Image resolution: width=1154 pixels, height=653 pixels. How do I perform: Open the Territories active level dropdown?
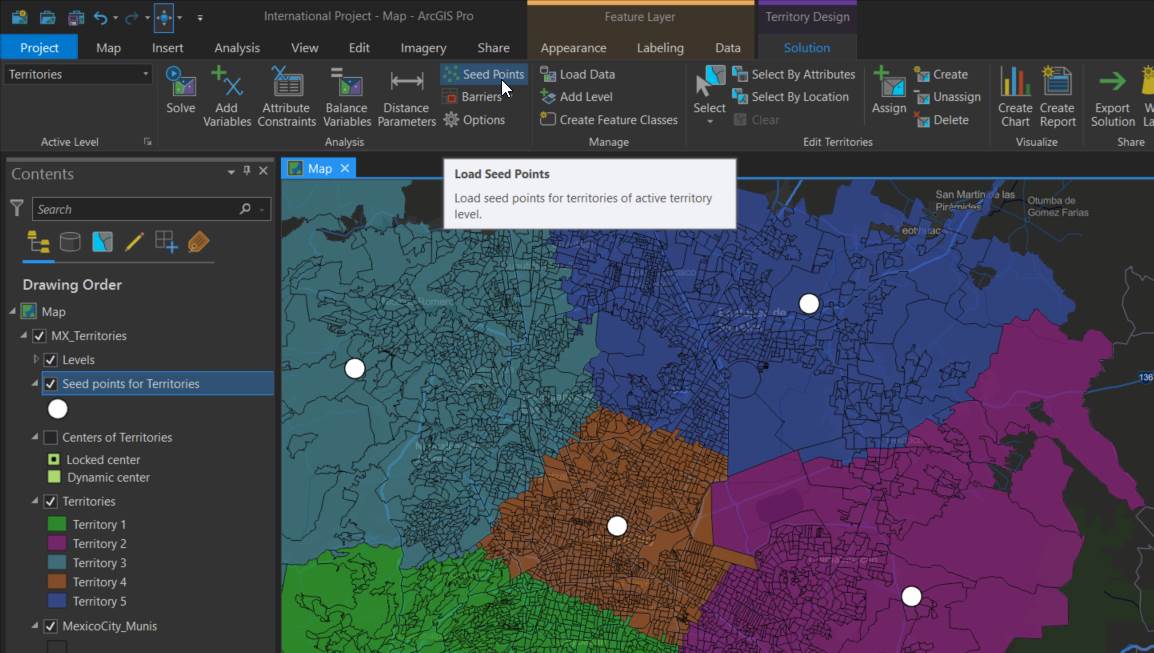[145, 74]
